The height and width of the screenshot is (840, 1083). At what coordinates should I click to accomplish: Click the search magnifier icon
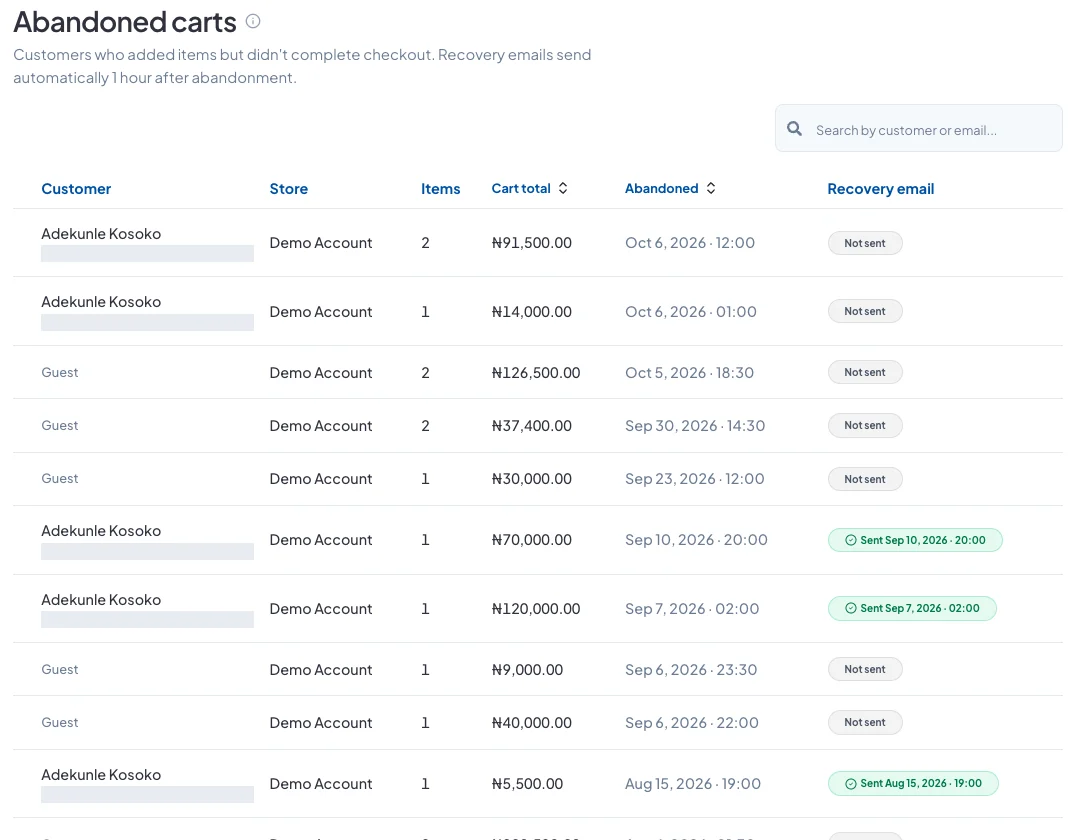794,129
